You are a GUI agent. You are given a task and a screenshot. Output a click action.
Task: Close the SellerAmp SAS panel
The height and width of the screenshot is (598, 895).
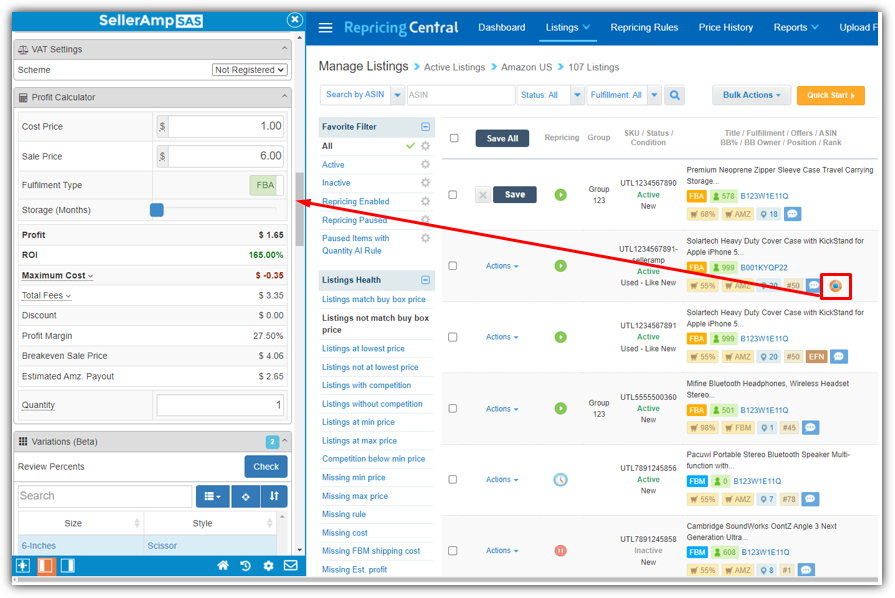tap(295, 20)
